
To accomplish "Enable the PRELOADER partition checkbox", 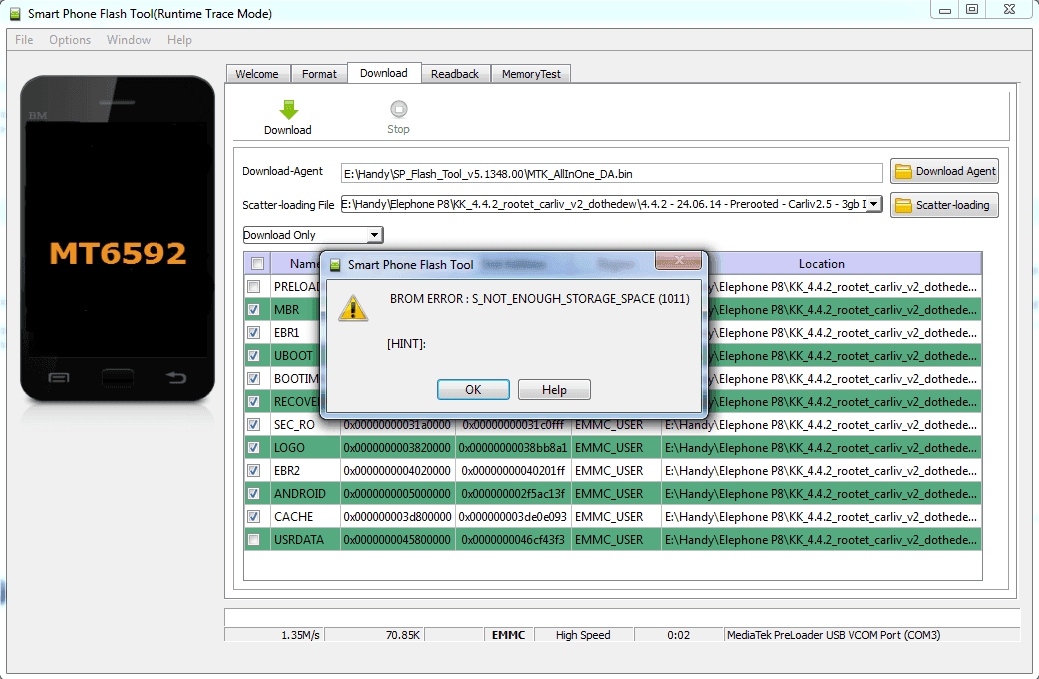I will 253,287.
